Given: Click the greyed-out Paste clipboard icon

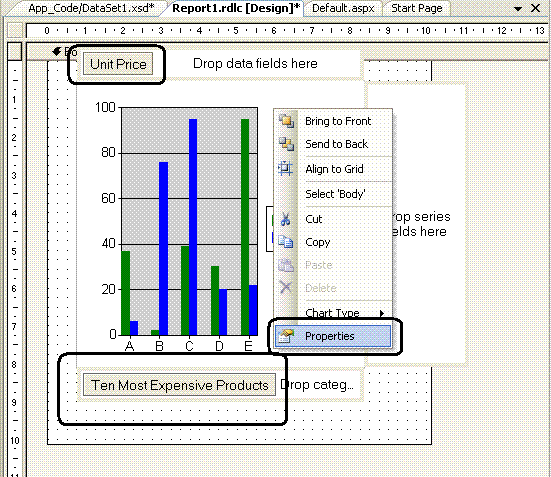Looking at the screenshot, I should (x=286, y=265).
